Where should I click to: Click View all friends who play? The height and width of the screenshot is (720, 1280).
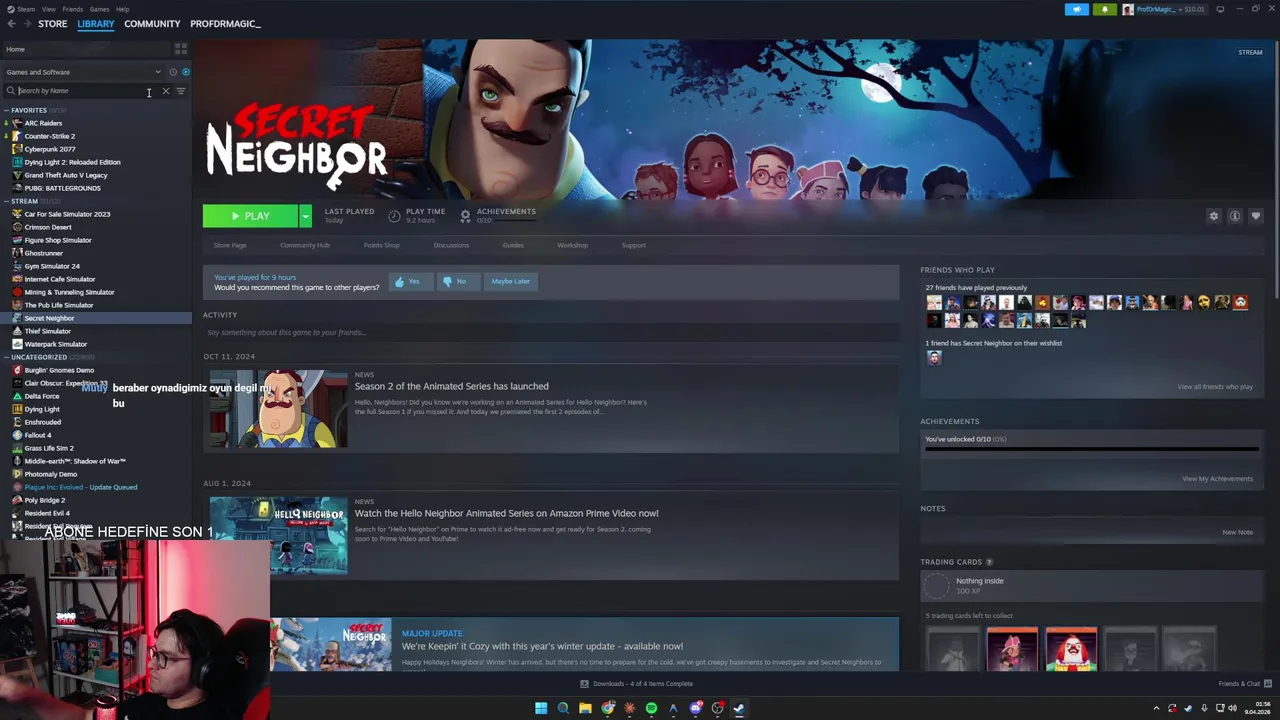(1215, 387)
